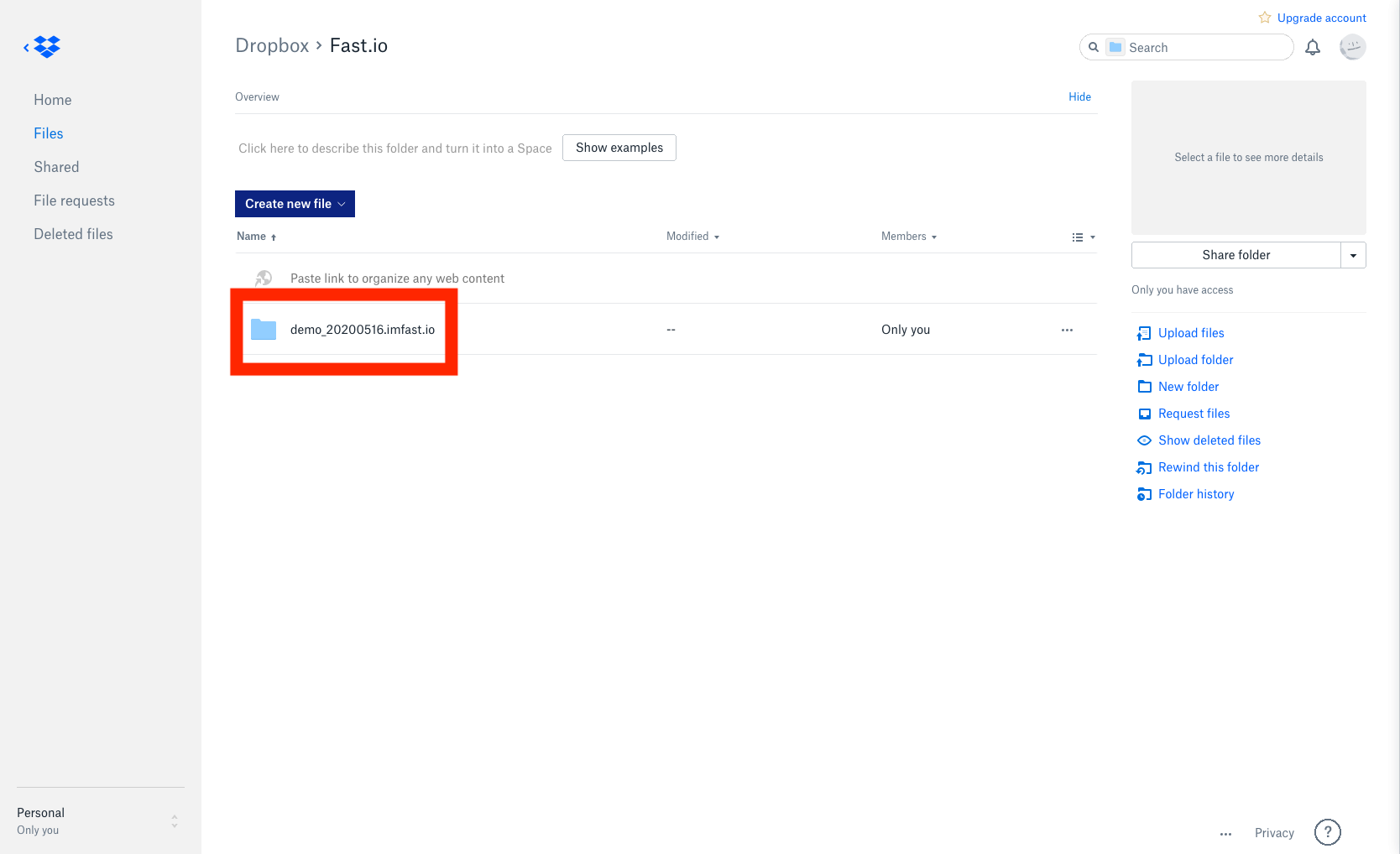Click the Dropbox logo icon
The image size is (1400, 854).
click(x=48, y=47)
